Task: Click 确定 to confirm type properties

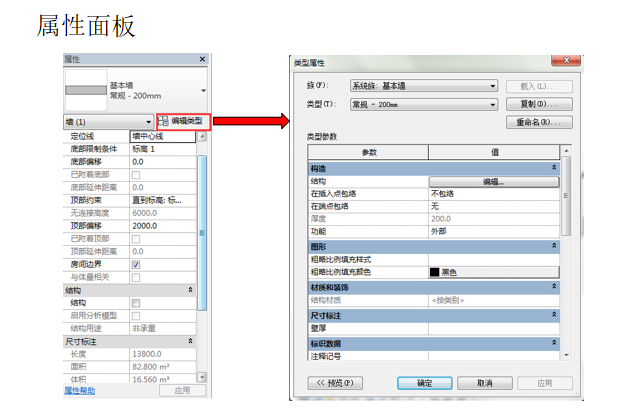Action: click(424, 383)
